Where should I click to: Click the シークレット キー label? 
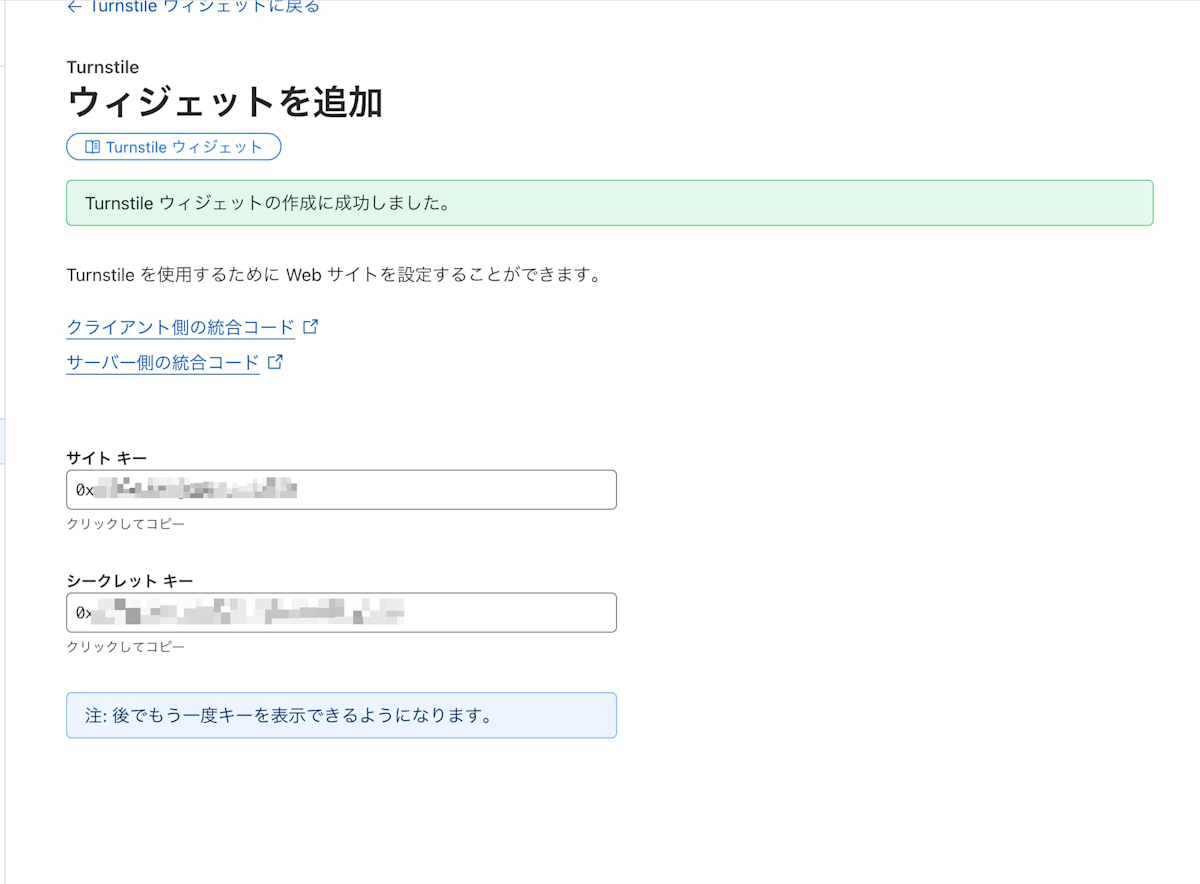coord(130,581)
